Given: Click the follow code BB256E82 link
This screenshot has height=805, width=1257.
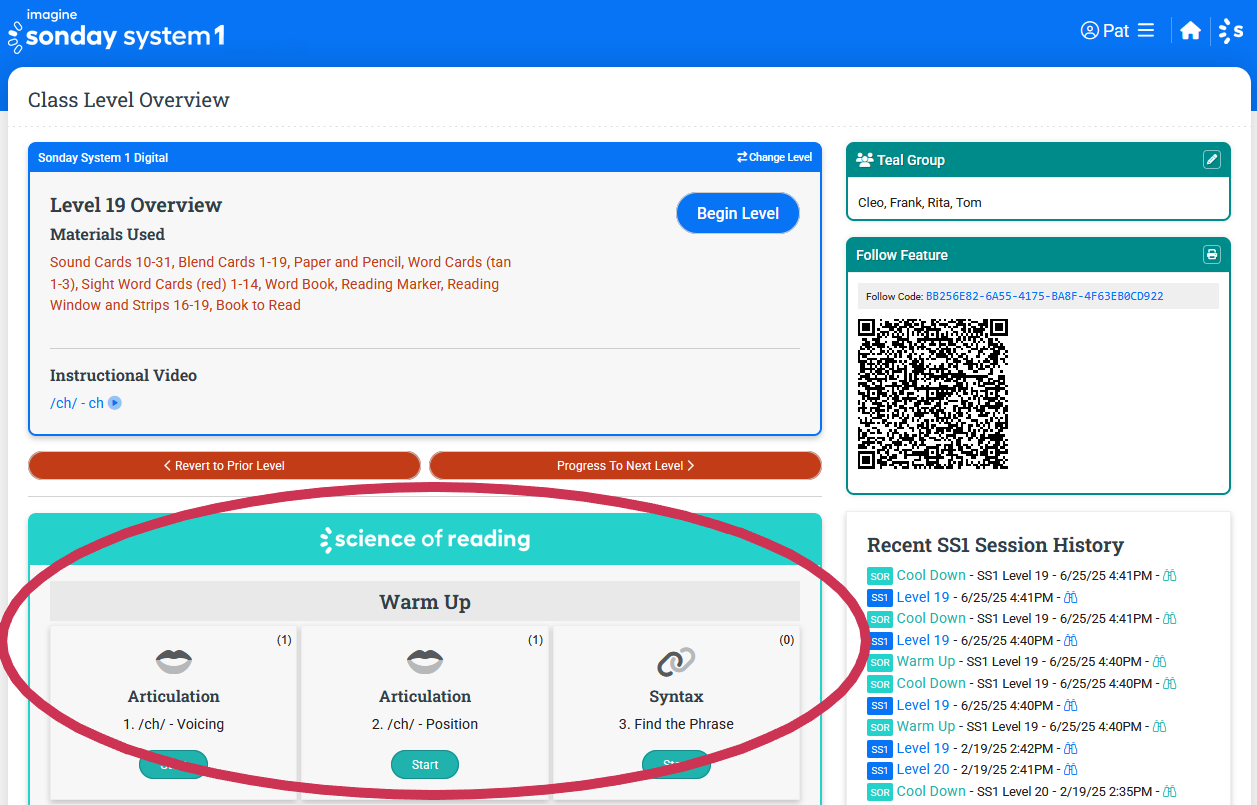Looking at the screenshot, I should coord(1045,296).
